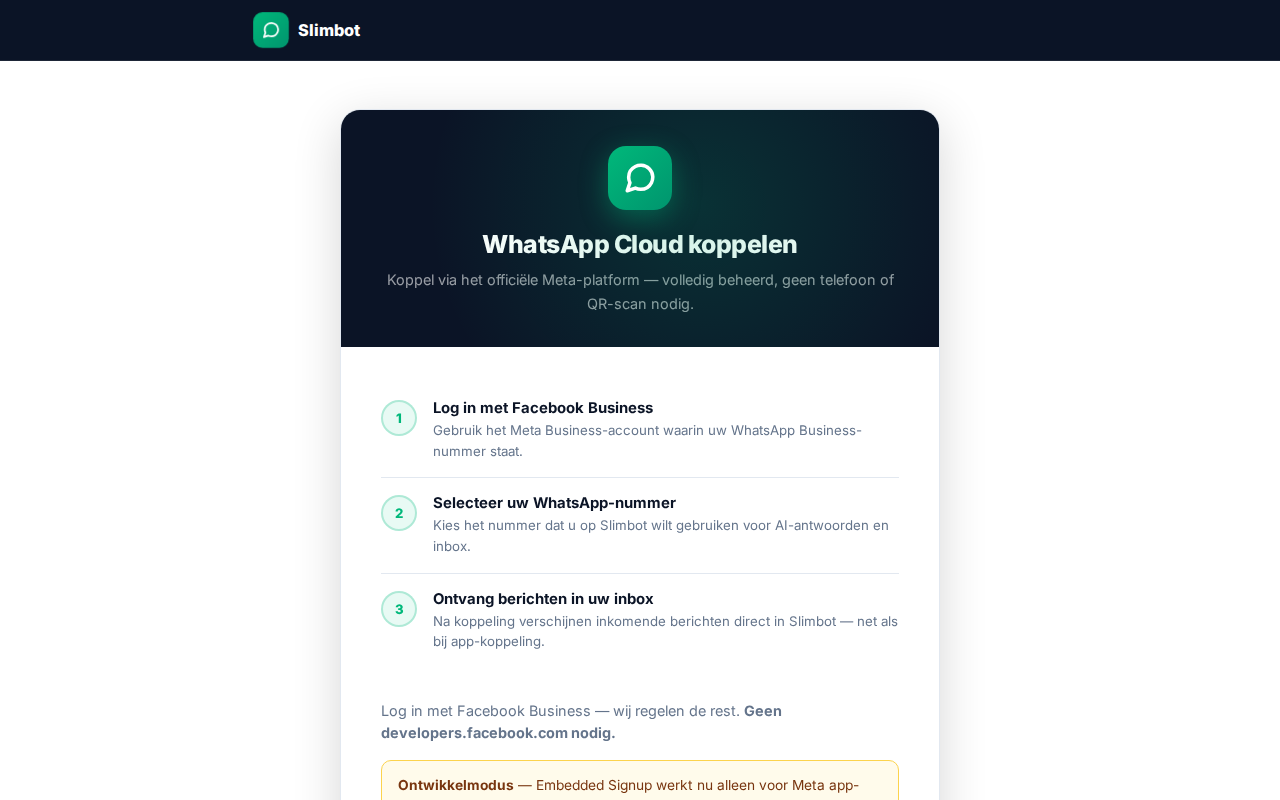Click text "Kies het nummer dat u op Slimbot"

coord(540,525)
